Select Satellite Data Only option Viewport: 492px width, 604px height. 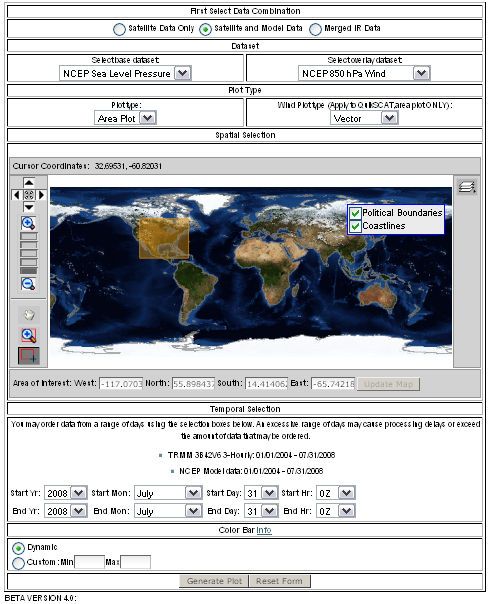119,29
